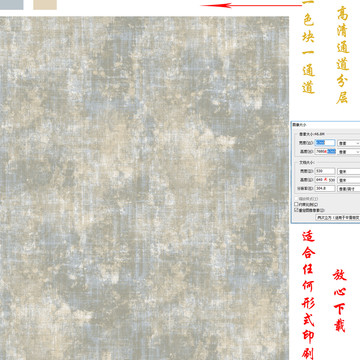The image size is (360, 360).
Task: Enable the constrain proportions checkbox
Action: [296, 204]
